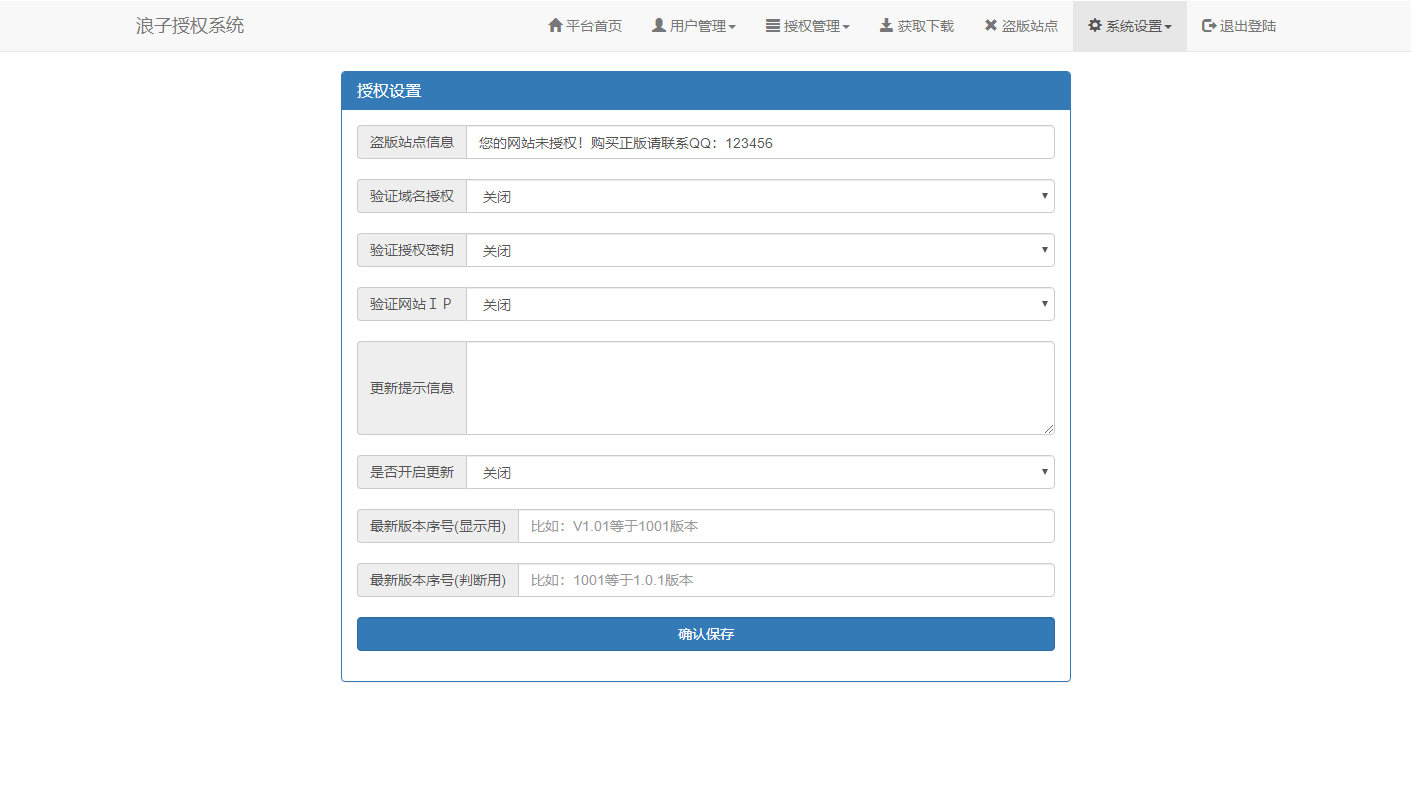Open the 验证网站ＩＰ selection box

point(761,304)
